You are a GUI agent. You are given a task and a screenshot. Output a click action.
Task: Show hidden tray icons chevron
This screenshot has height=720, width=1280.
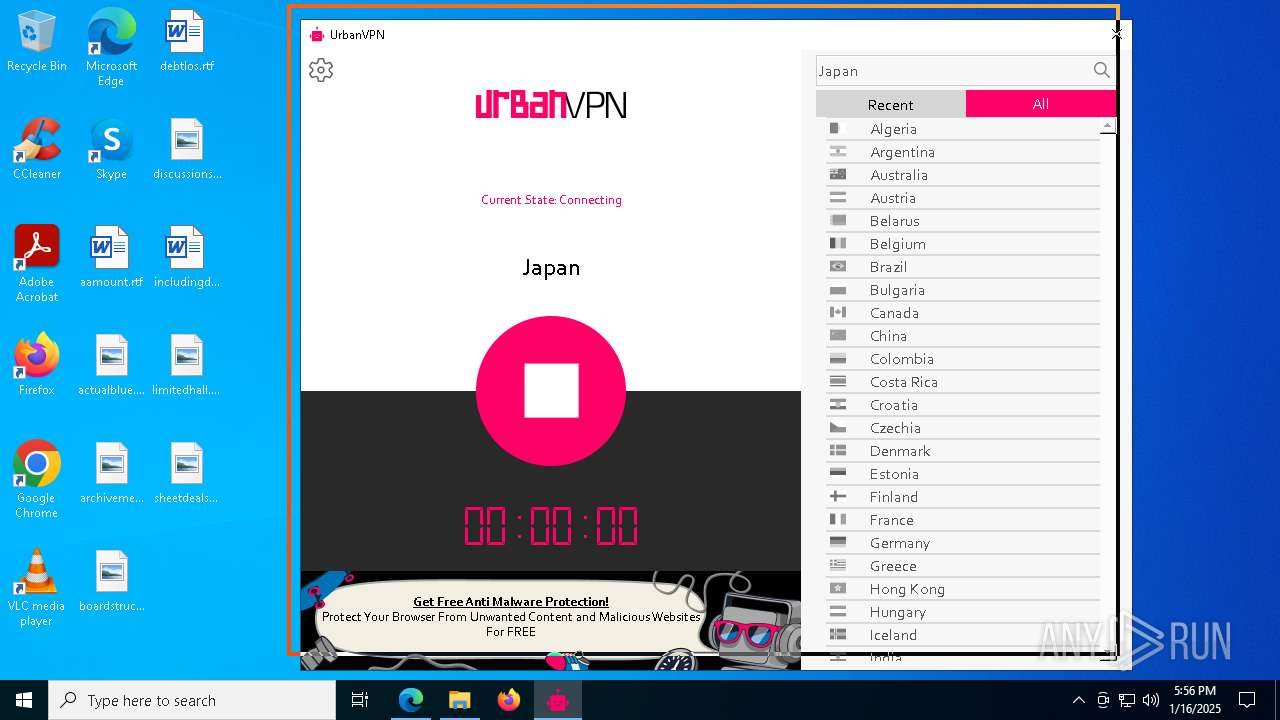[1078, 700]
